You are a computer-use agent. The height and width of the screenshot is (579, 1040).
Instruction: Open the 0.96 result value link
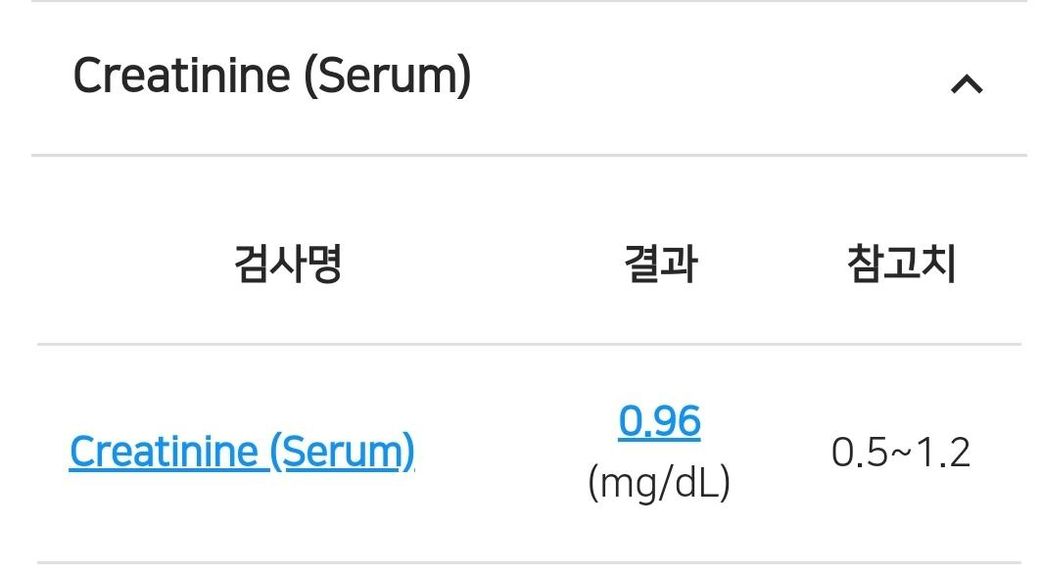click(x=660, y=421)
